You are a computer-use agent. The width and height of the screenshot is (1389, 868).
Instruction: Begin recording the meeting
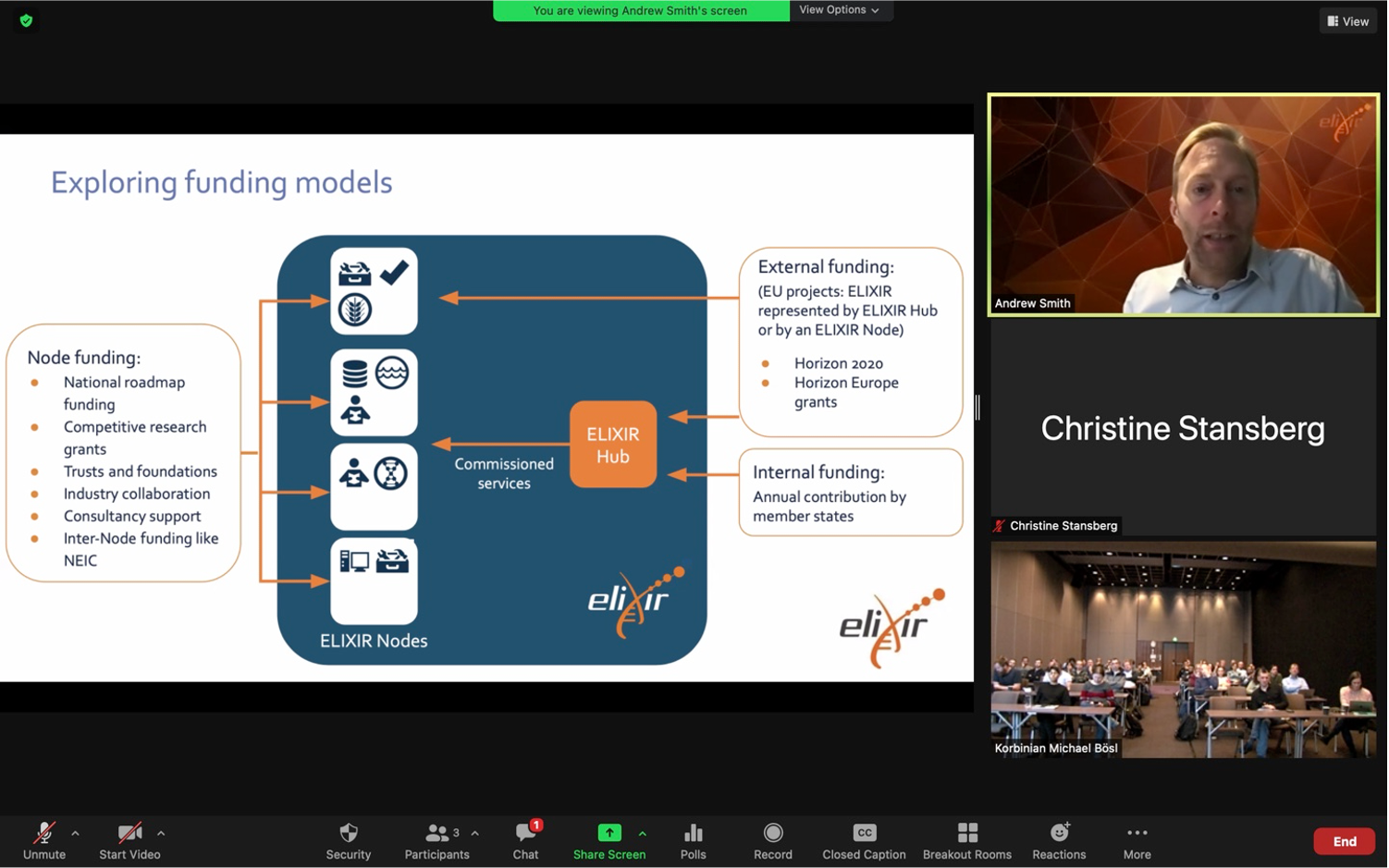pos(771,840)
